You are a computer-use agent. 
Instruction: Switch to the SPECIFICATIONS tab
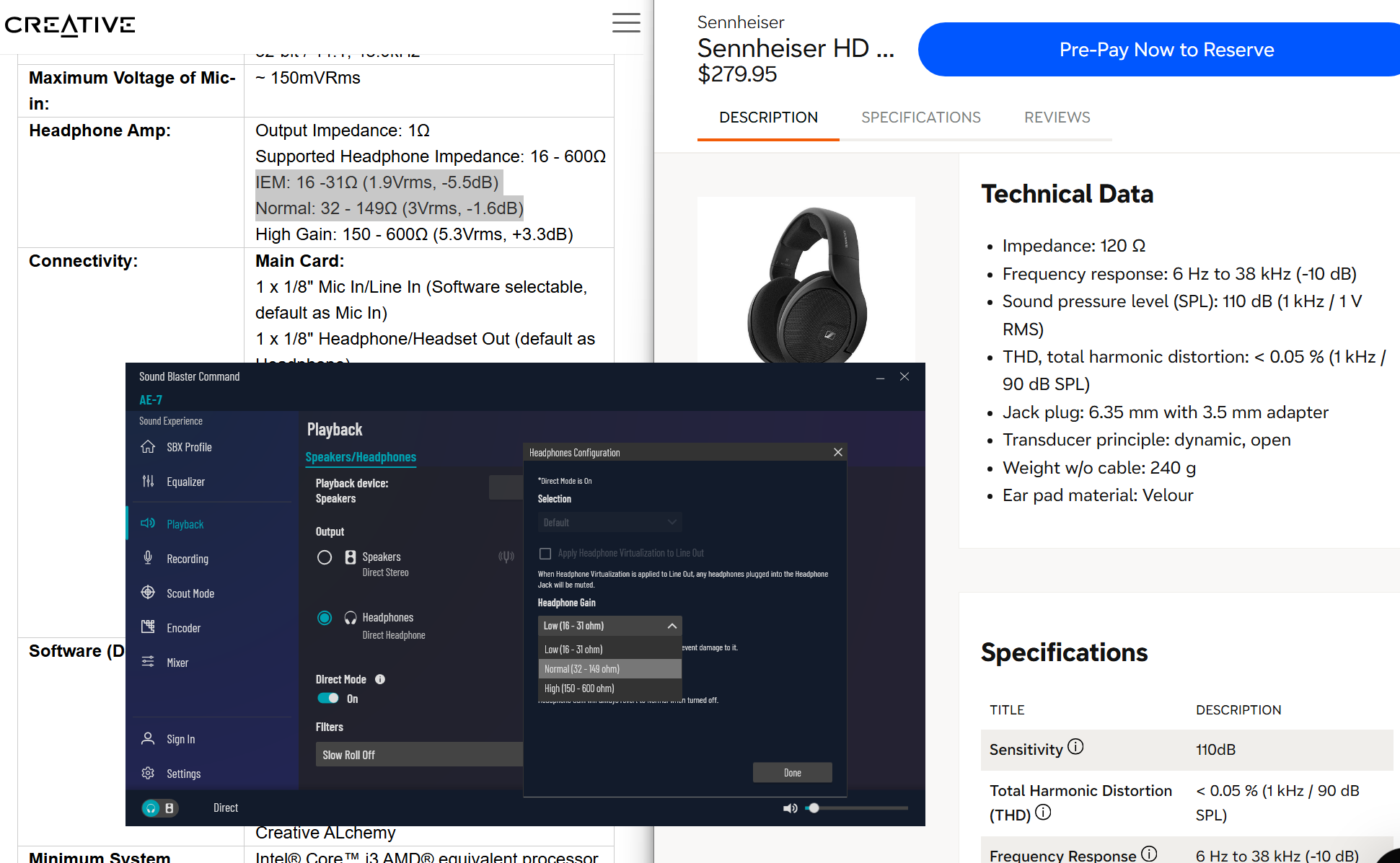click(920, 118)
